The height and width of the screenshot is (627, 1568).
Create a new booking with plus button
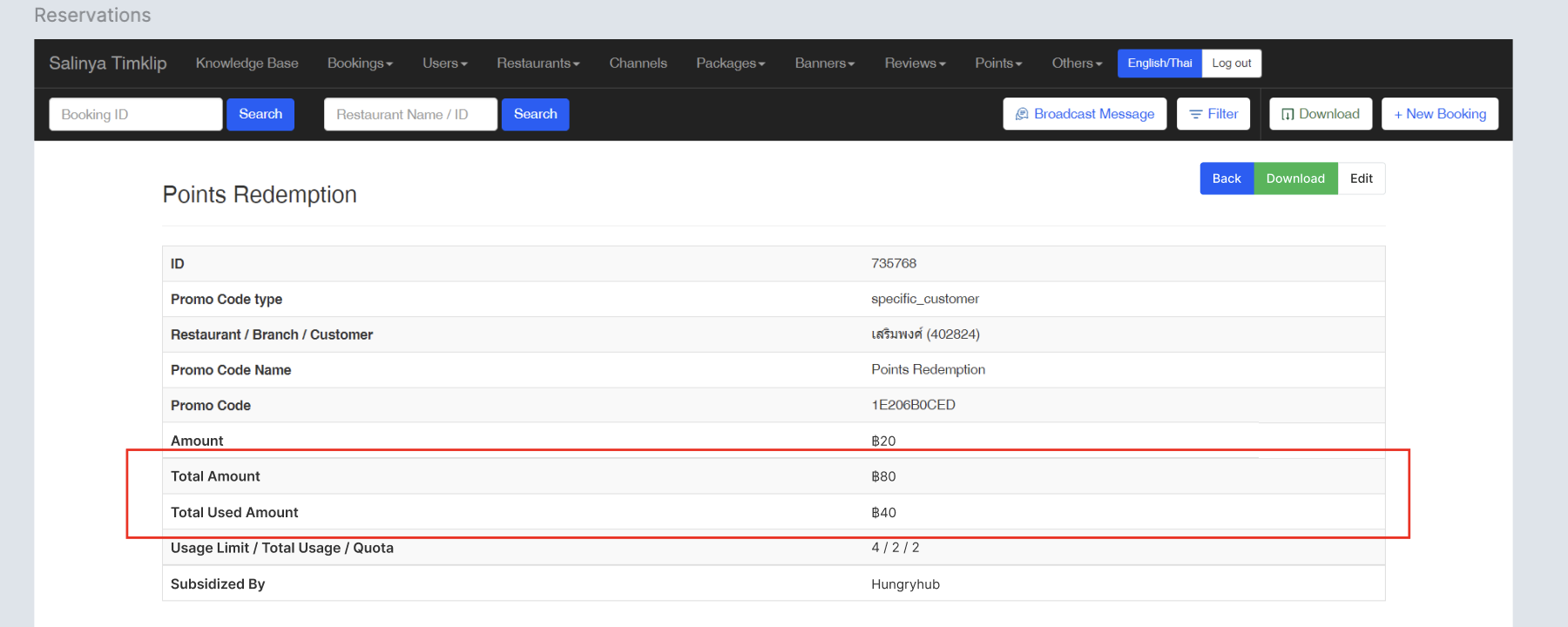point(1439,114)
